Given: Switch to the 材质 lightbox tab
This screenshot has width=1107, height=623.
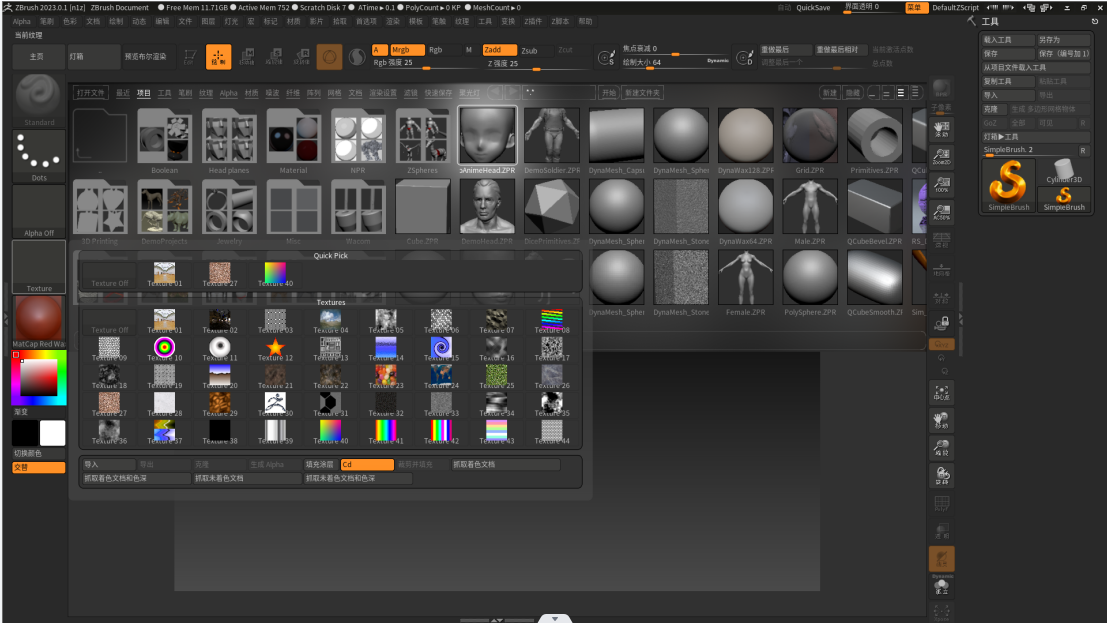Looking at the screenshot, I should tap(251, 93).
